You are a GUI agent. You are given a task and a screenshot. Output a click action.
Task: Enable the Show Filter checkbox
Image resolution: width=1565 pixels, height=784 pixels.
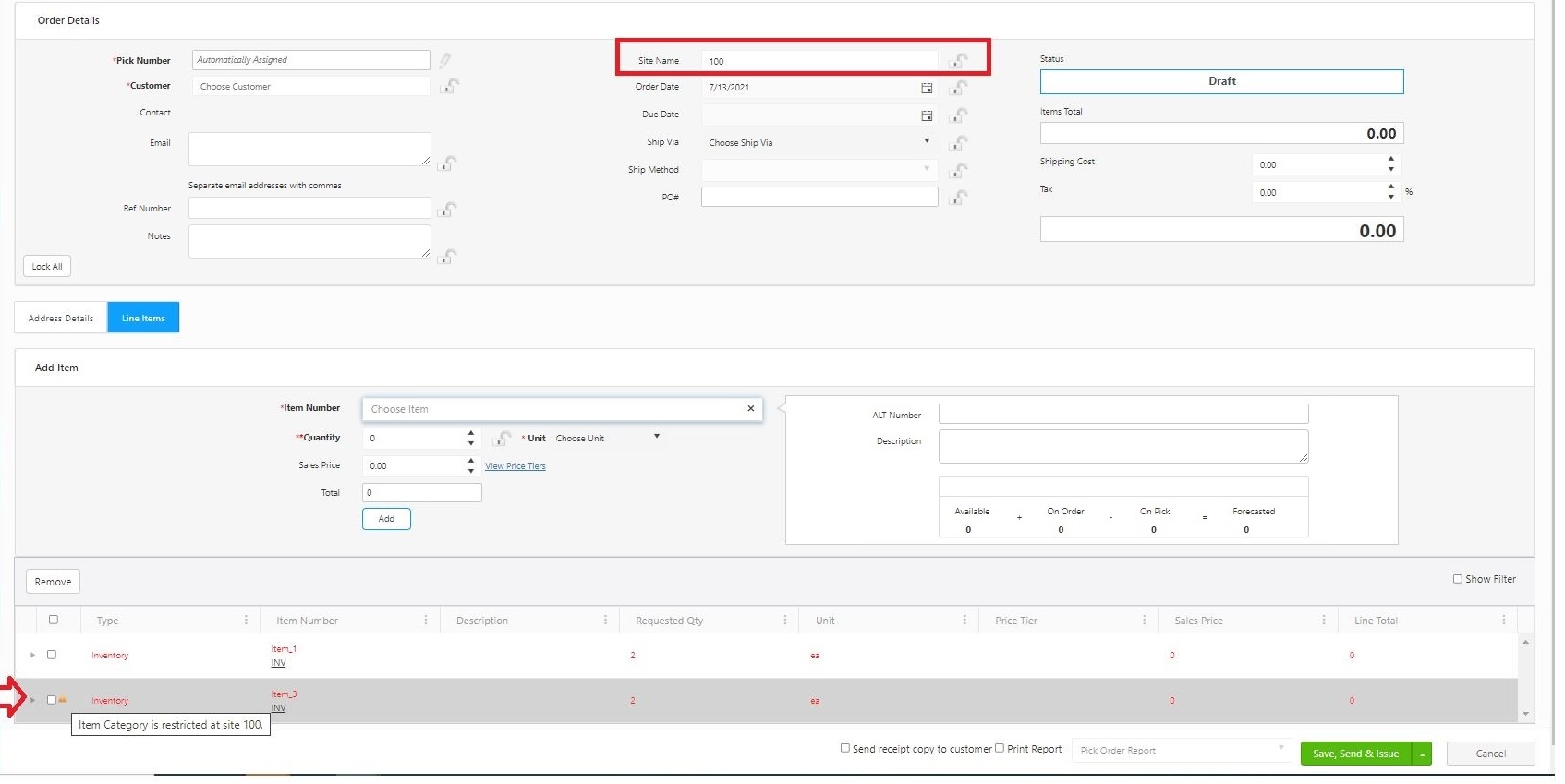pos(1458,580)
